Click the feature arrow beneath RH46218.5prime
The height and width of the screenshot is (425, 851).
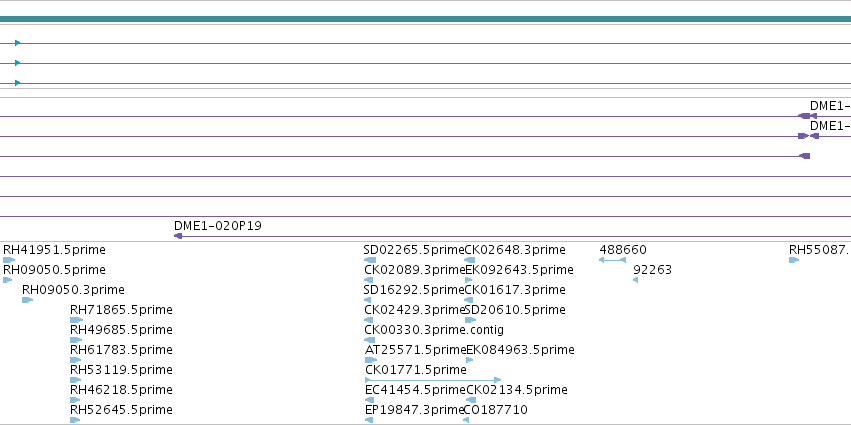point(75,400)
